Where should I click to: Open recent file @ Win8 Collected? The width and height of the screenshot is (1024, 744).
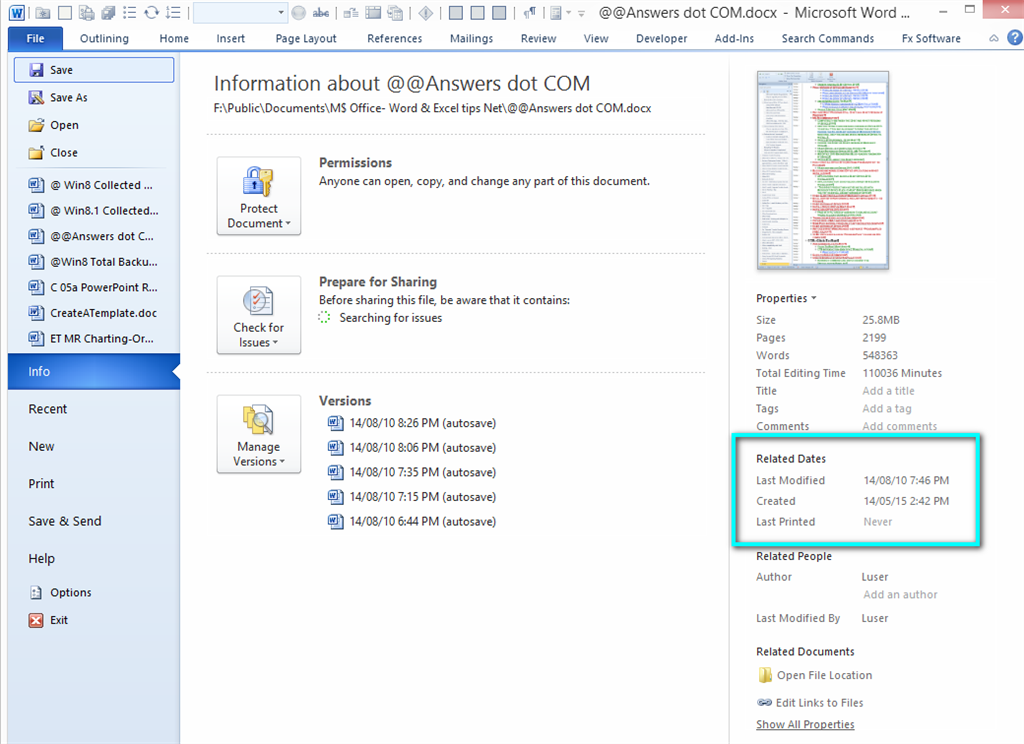pyautogui.click(x=94, y=185)
